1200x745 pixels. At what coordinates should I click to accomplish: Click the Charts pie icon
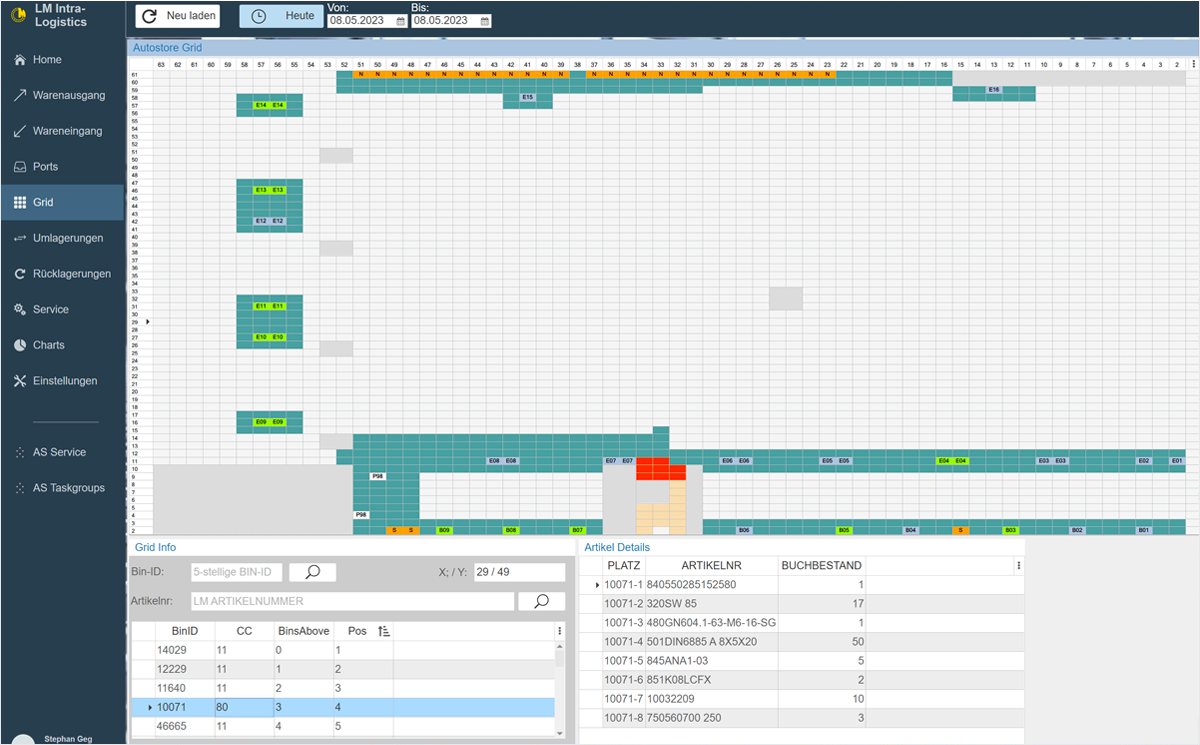(x=20, y=345)
